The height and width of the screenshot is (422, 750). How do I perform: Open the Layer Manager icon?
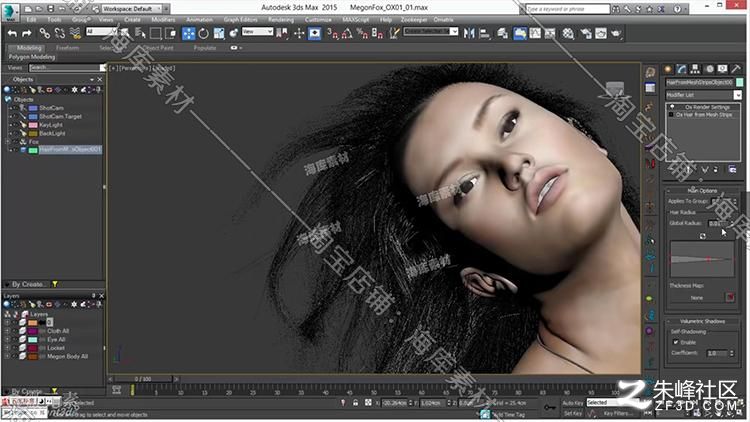click(x=502, y=33)
